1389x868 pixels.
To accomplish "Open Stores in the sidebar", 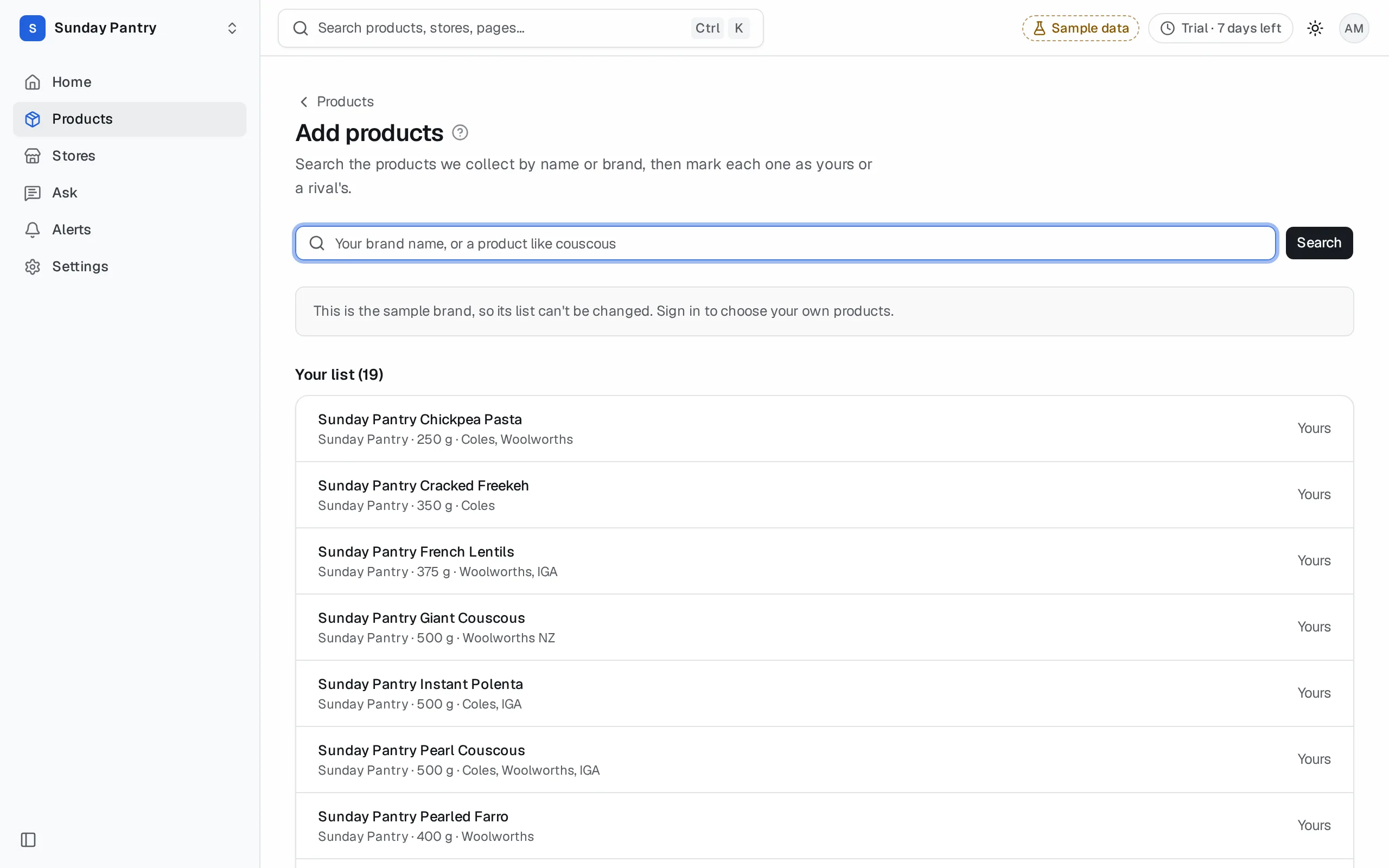I will [130, 156].
